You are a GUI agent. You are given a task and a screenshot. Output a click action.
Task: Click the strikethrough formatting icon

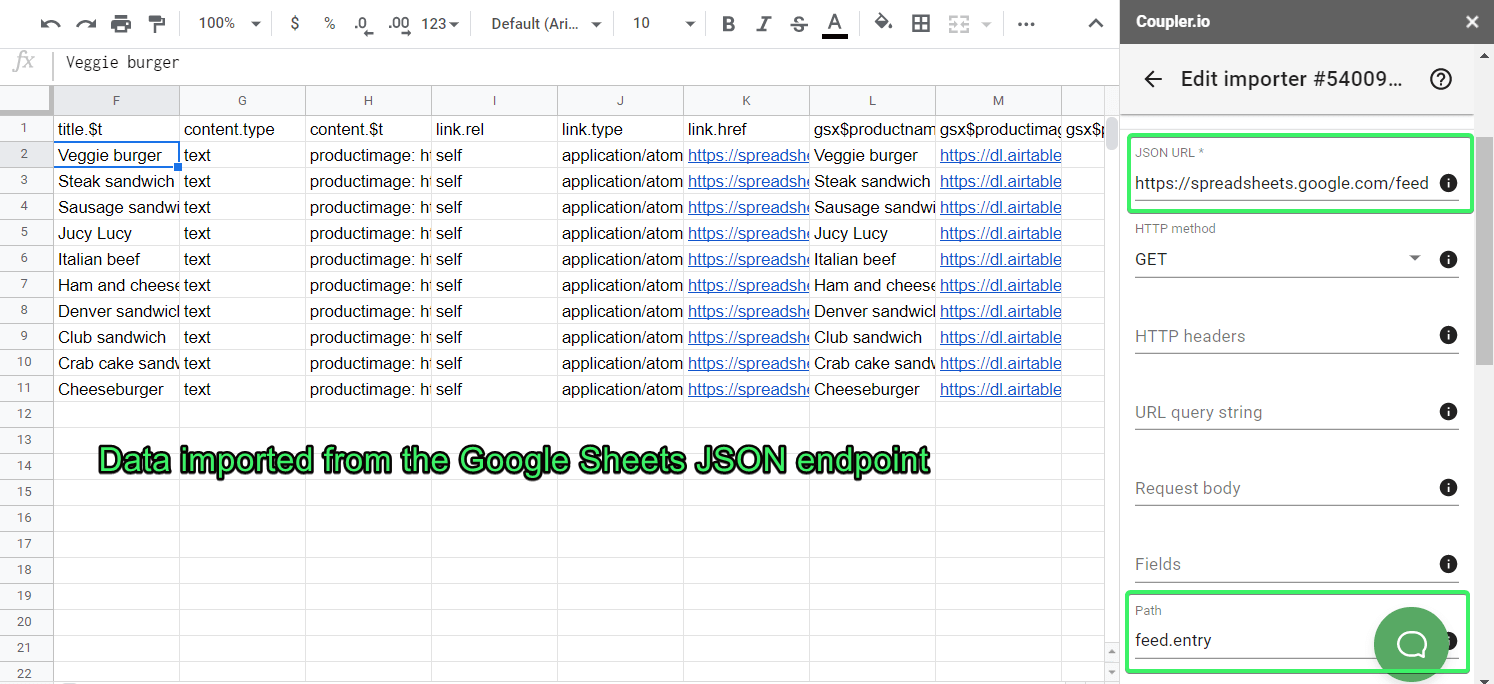coord(798,22)
